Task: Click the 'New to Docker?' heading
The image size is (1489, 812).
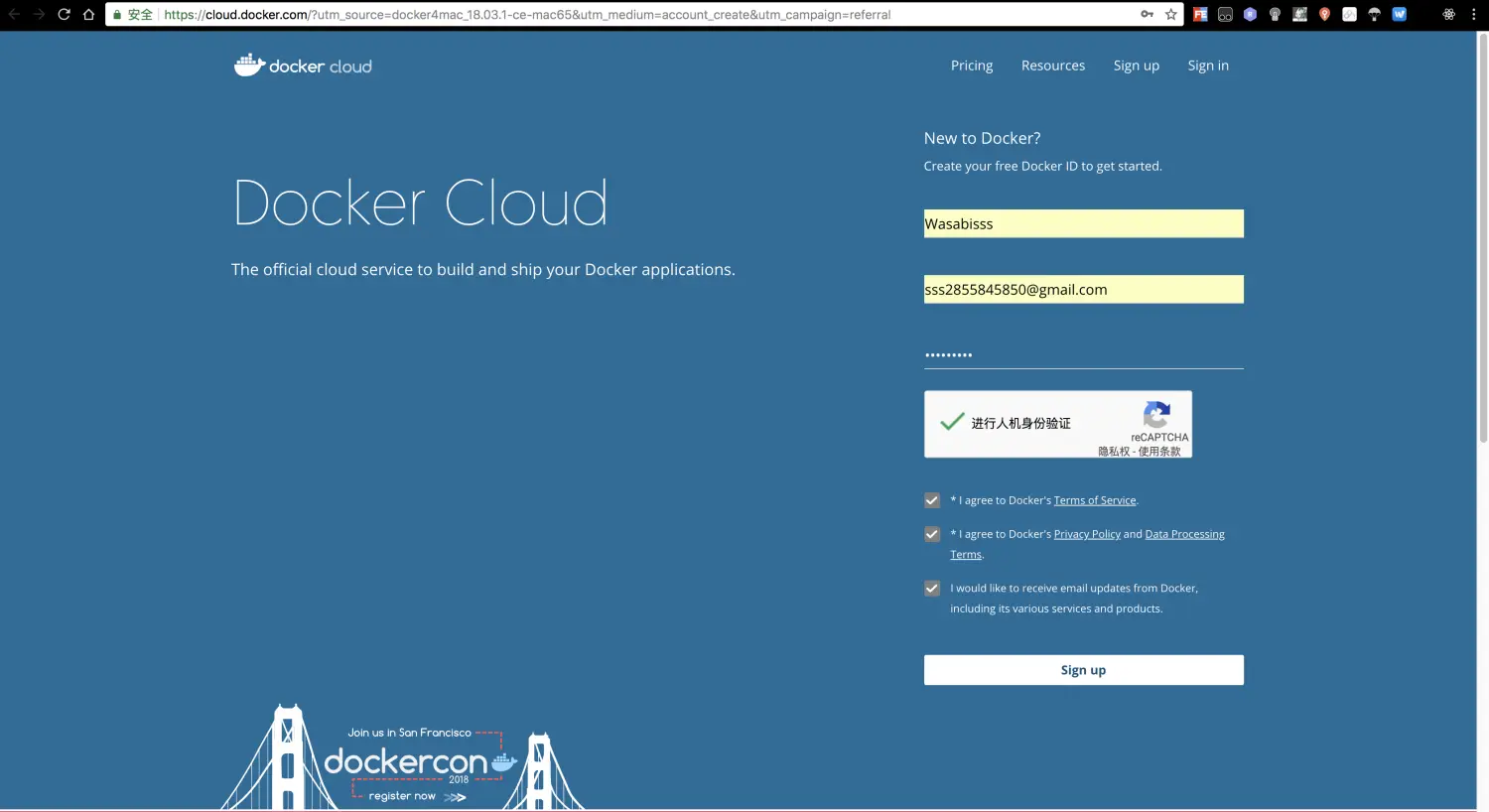Action: click(982, 138)
